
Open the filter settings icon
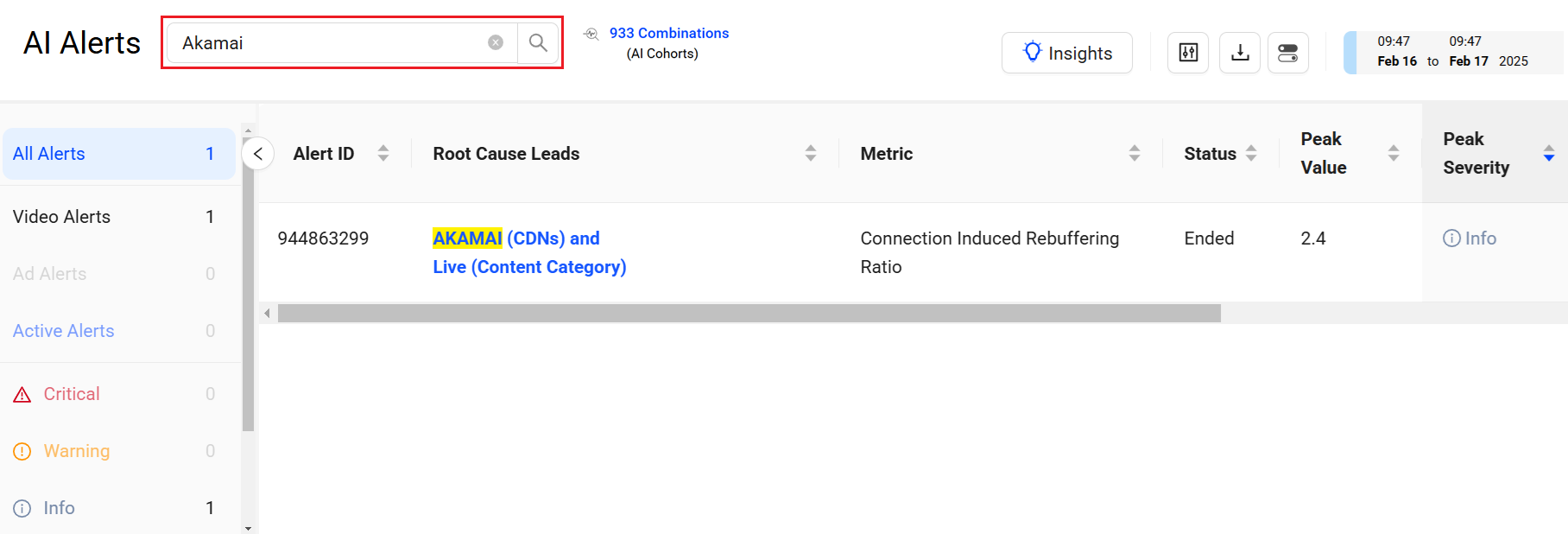point(1188,53)
